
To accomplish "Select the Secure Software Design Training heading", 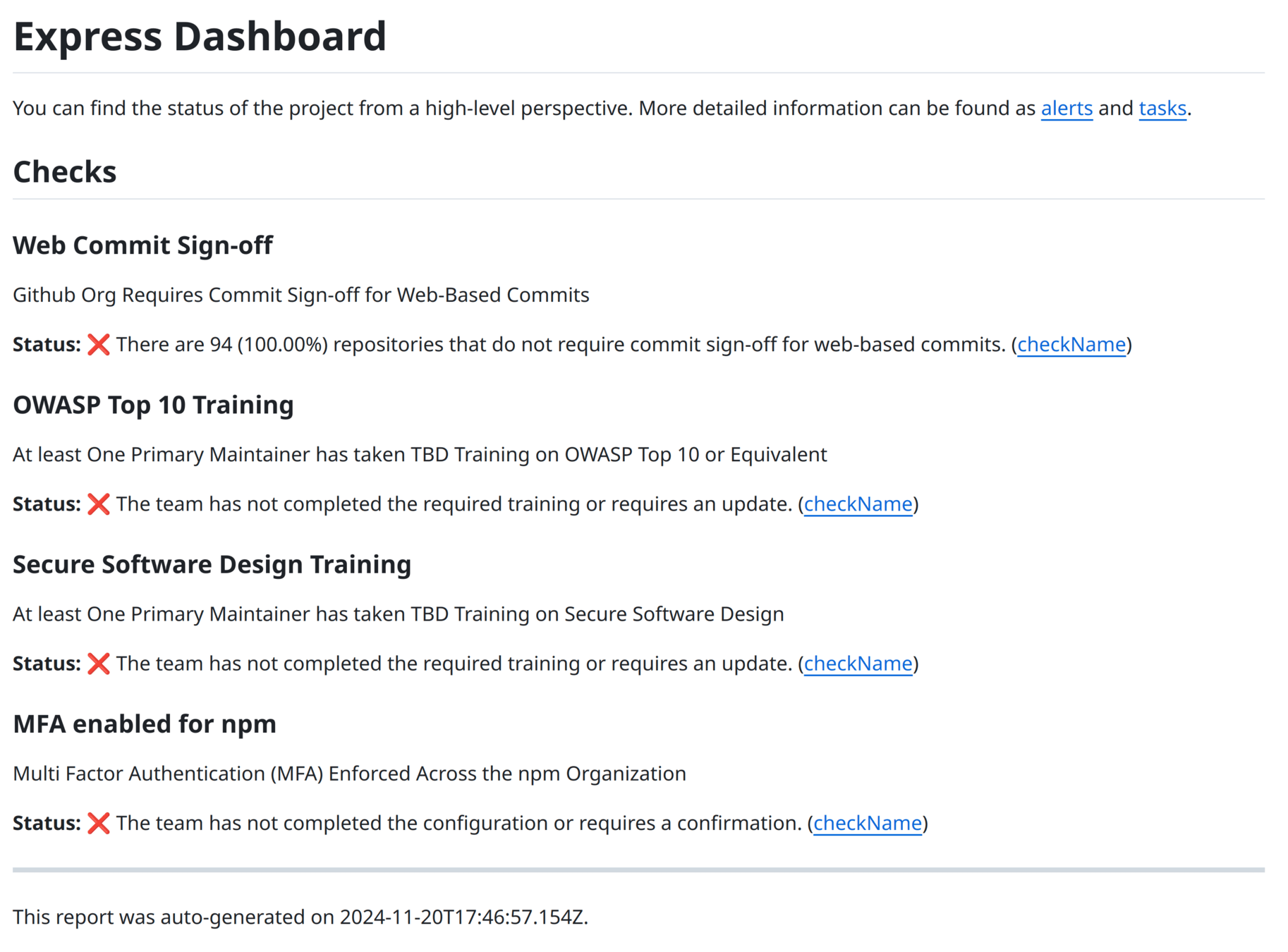I will (x=212, y=564).
